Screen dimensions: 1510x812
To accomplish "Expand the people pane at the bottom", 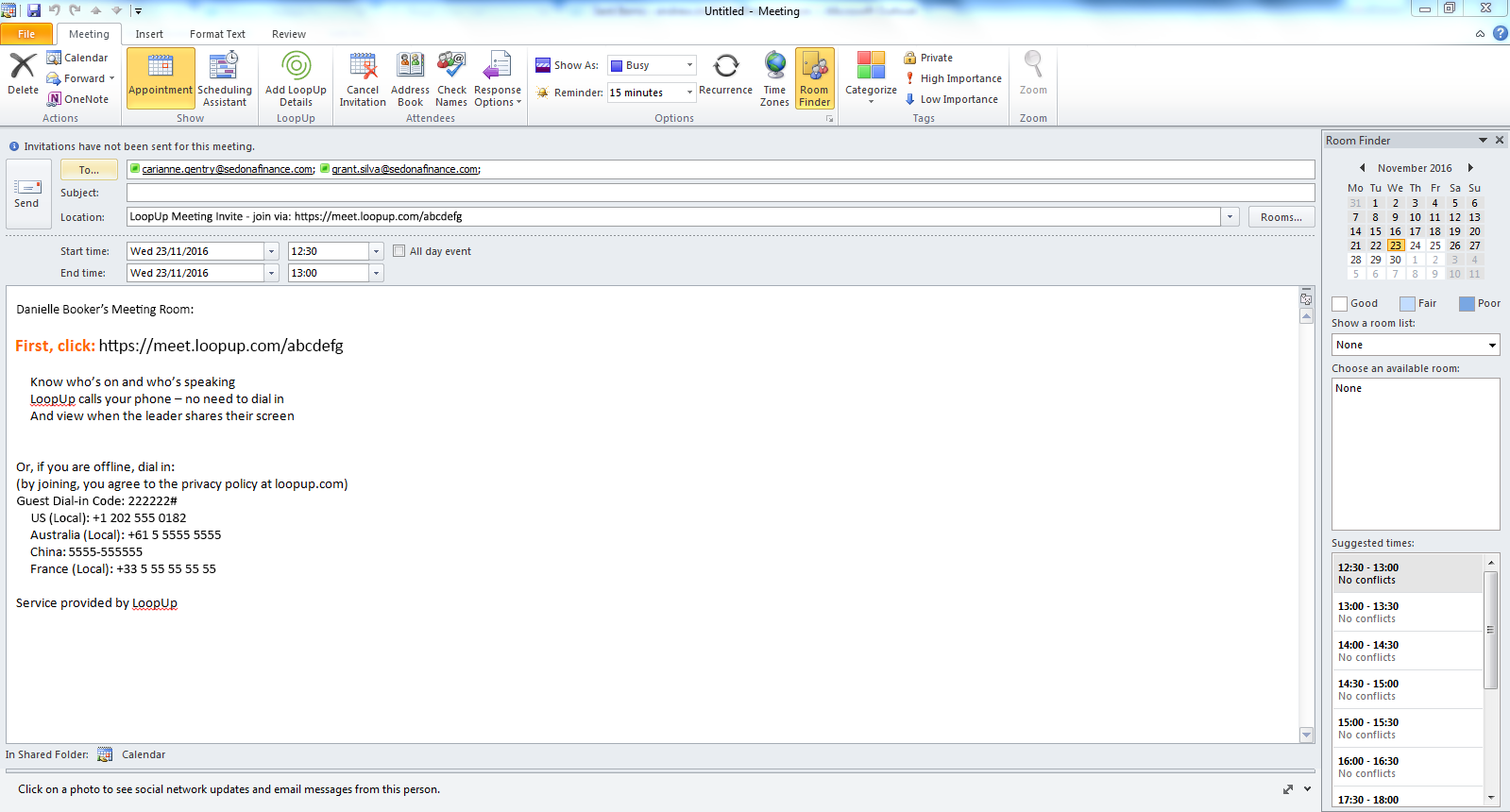I will pos(1308,788).
